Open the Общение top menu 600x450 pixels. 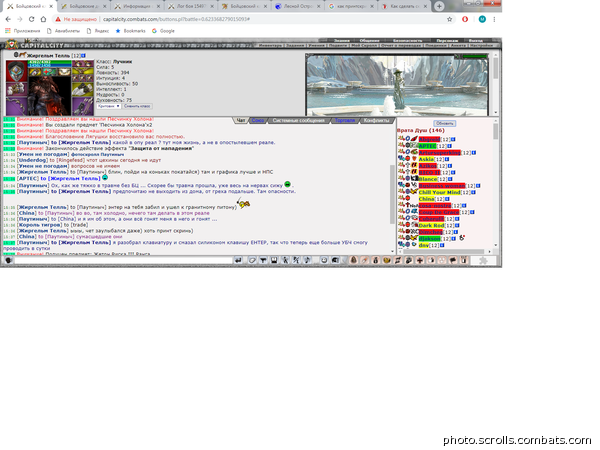(369, 40)
